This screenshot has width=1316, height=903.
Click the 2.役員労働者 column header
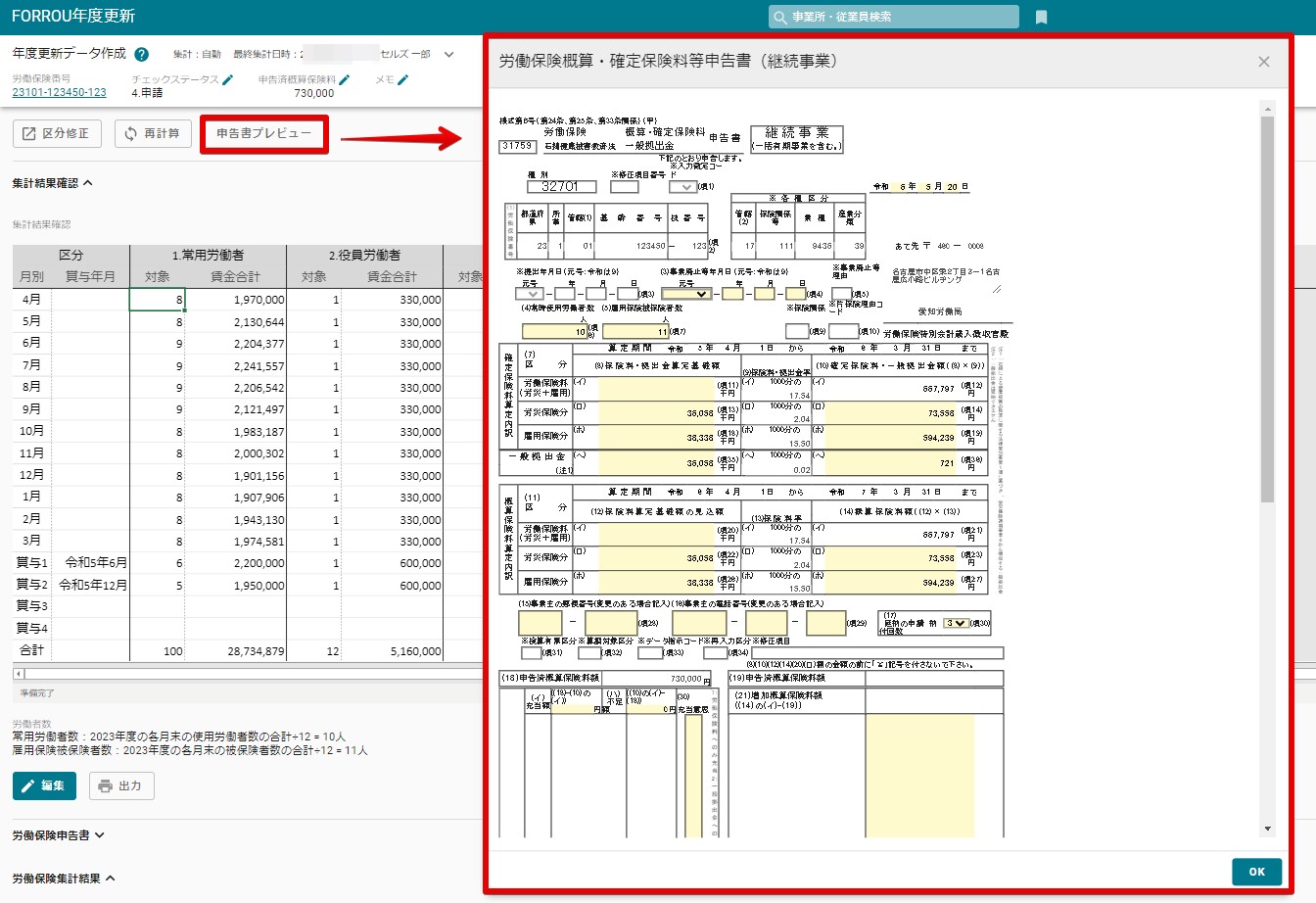(x=364, y=255)
